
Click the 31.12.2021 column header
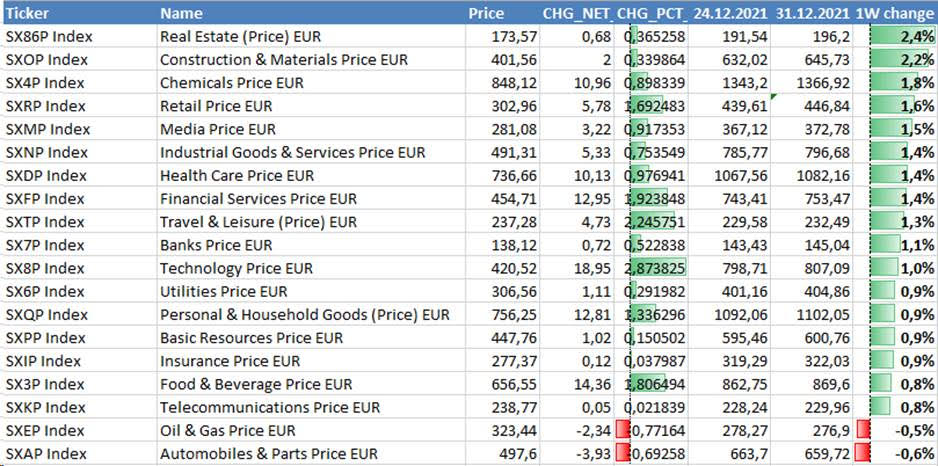[812, 13]
